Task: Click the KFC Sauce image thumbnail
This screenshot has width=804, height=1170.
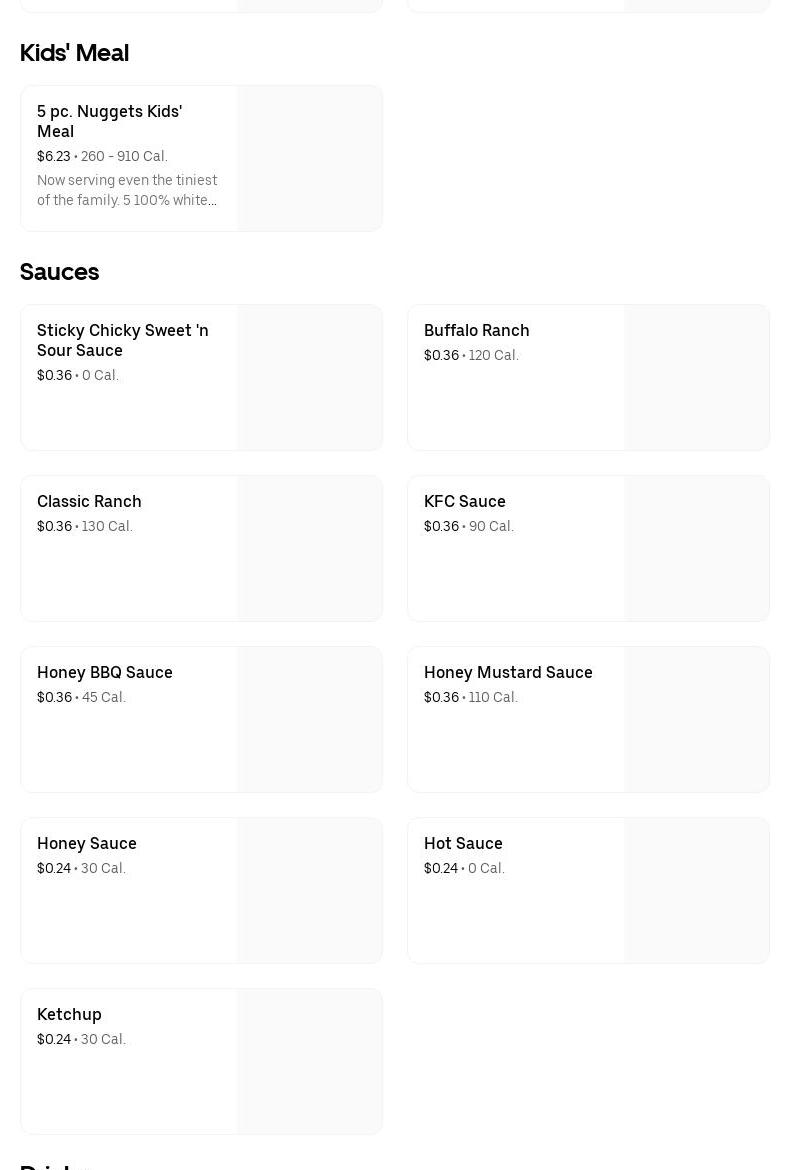Action: point(696,548)
